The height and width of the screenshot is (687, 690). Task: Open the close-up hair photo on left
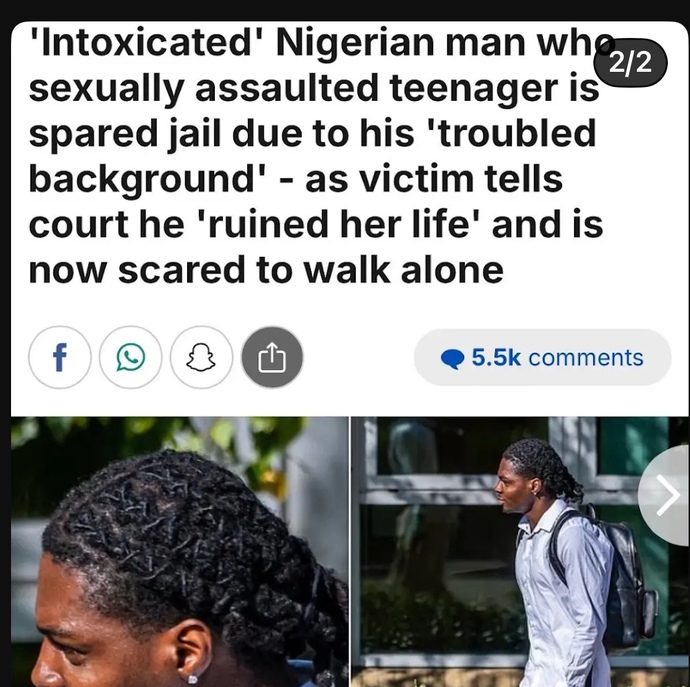pyautogui.click(x=180, y=551)
